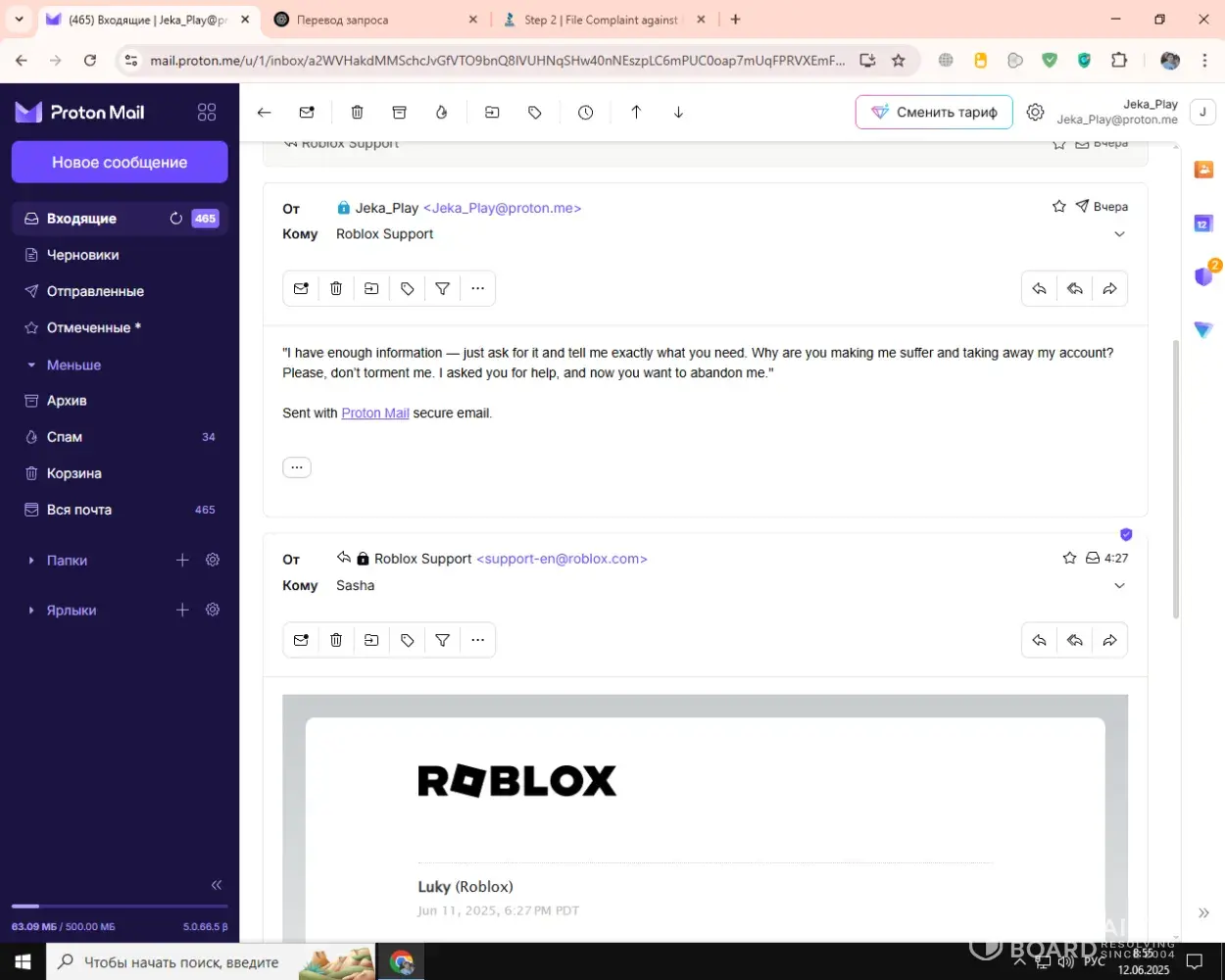Star the Roblox Support message

tap(1069, 559)
